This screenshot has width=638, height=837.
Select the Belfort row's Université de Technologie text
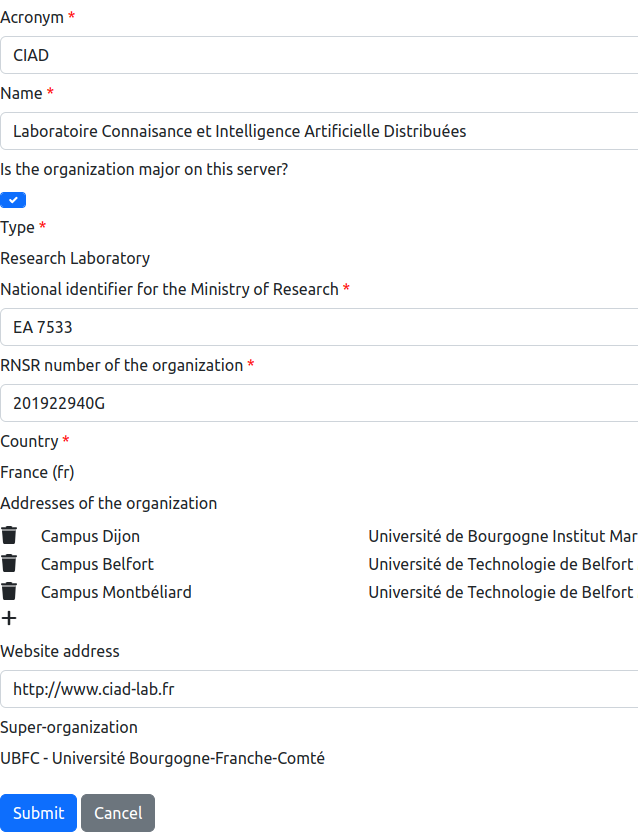pyautogui.click(x=503, y=564)
